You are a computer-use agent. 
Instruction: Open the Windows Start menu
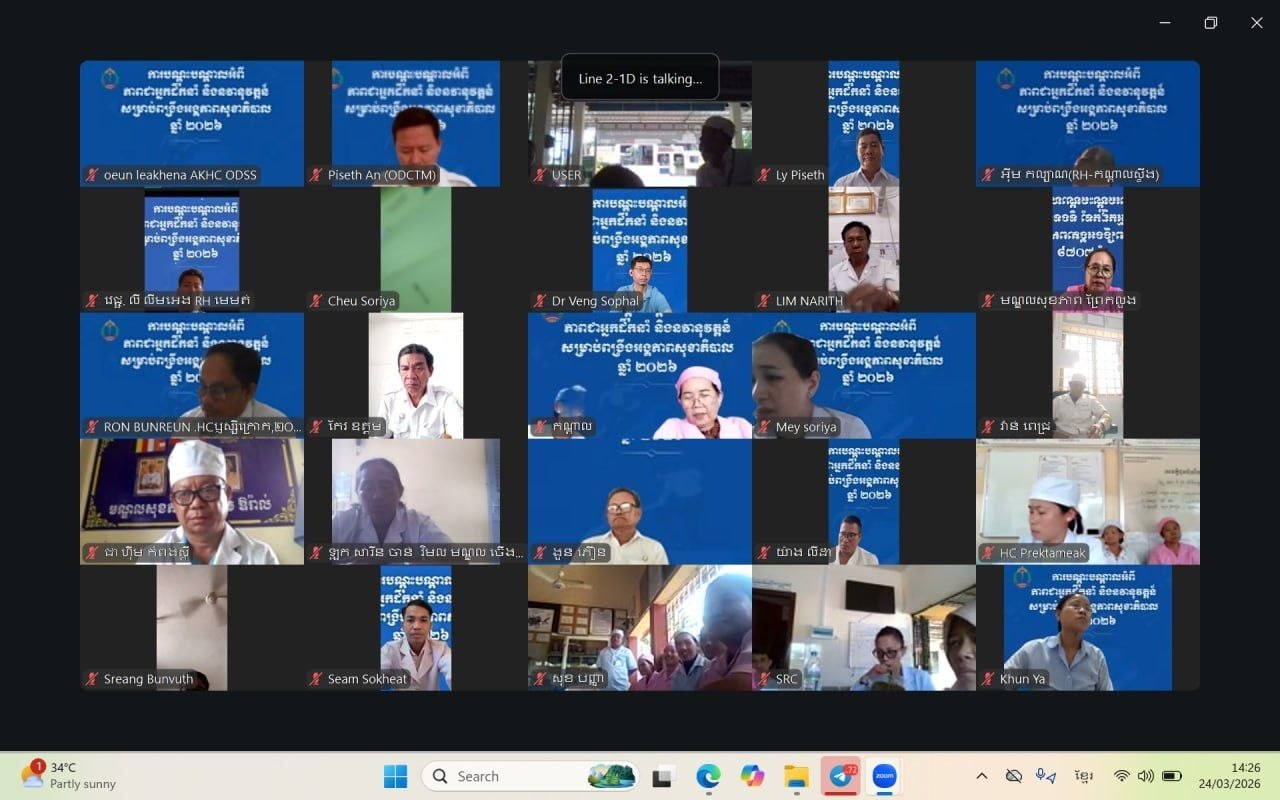click(395, 776)
